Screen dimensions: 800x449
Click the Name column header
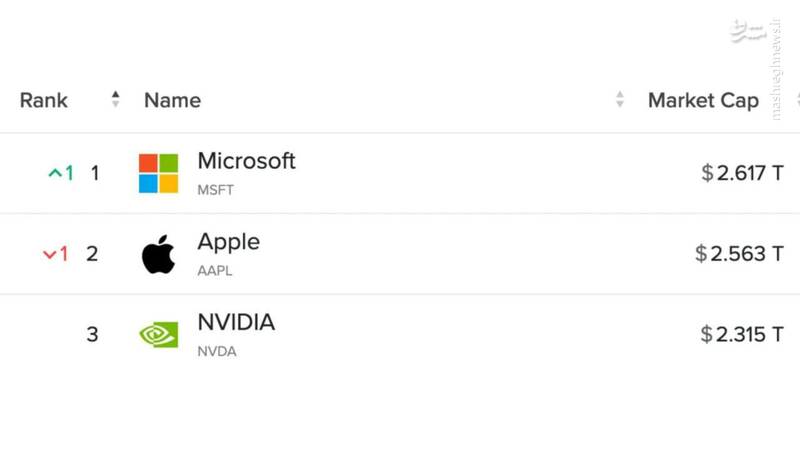point(172,100)
